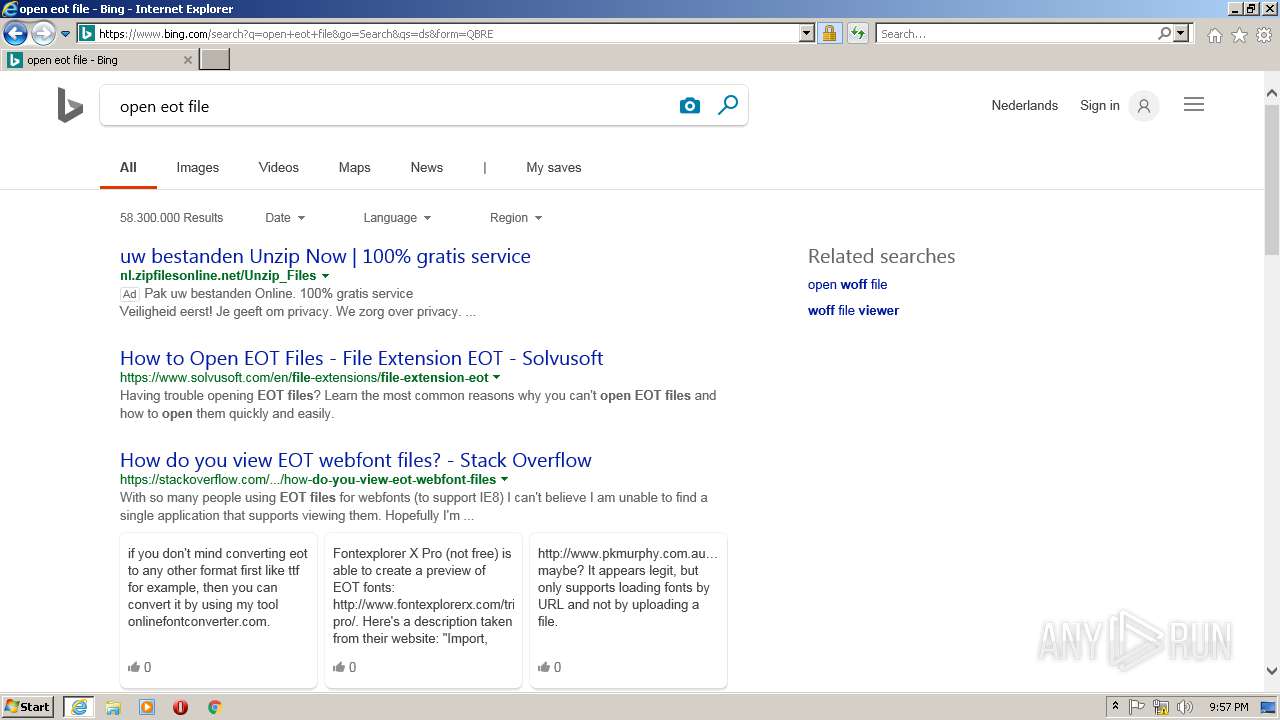The image size is (1280, 720).
Task: Select the All results tab
Action: [x=128, y=168]
